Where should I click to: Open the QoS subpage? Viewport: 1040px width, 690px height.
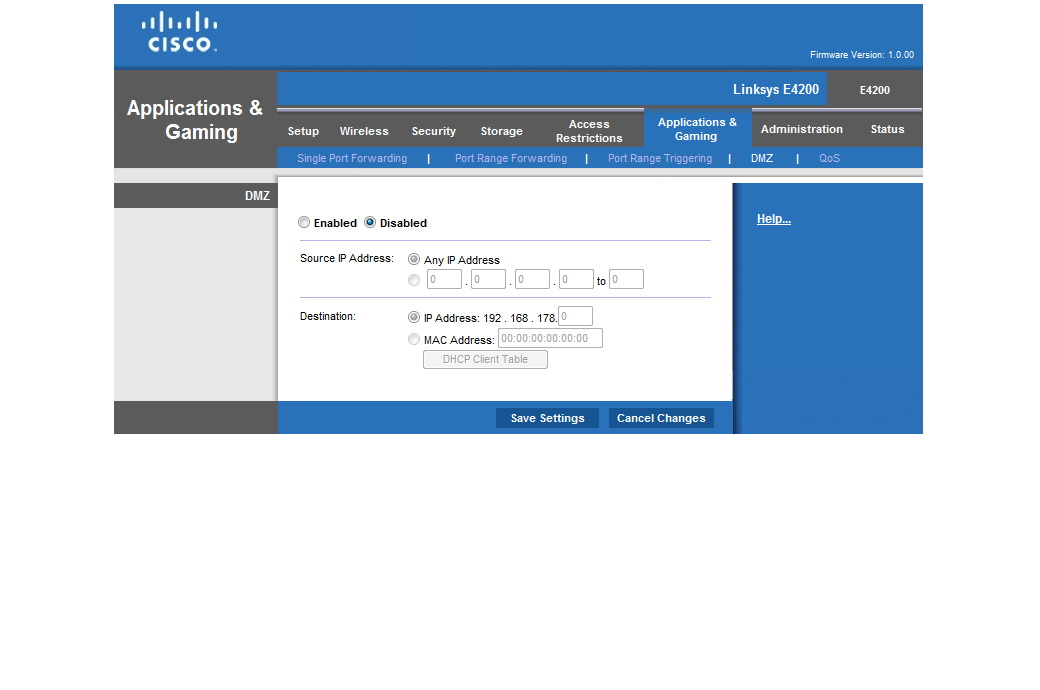829,158
